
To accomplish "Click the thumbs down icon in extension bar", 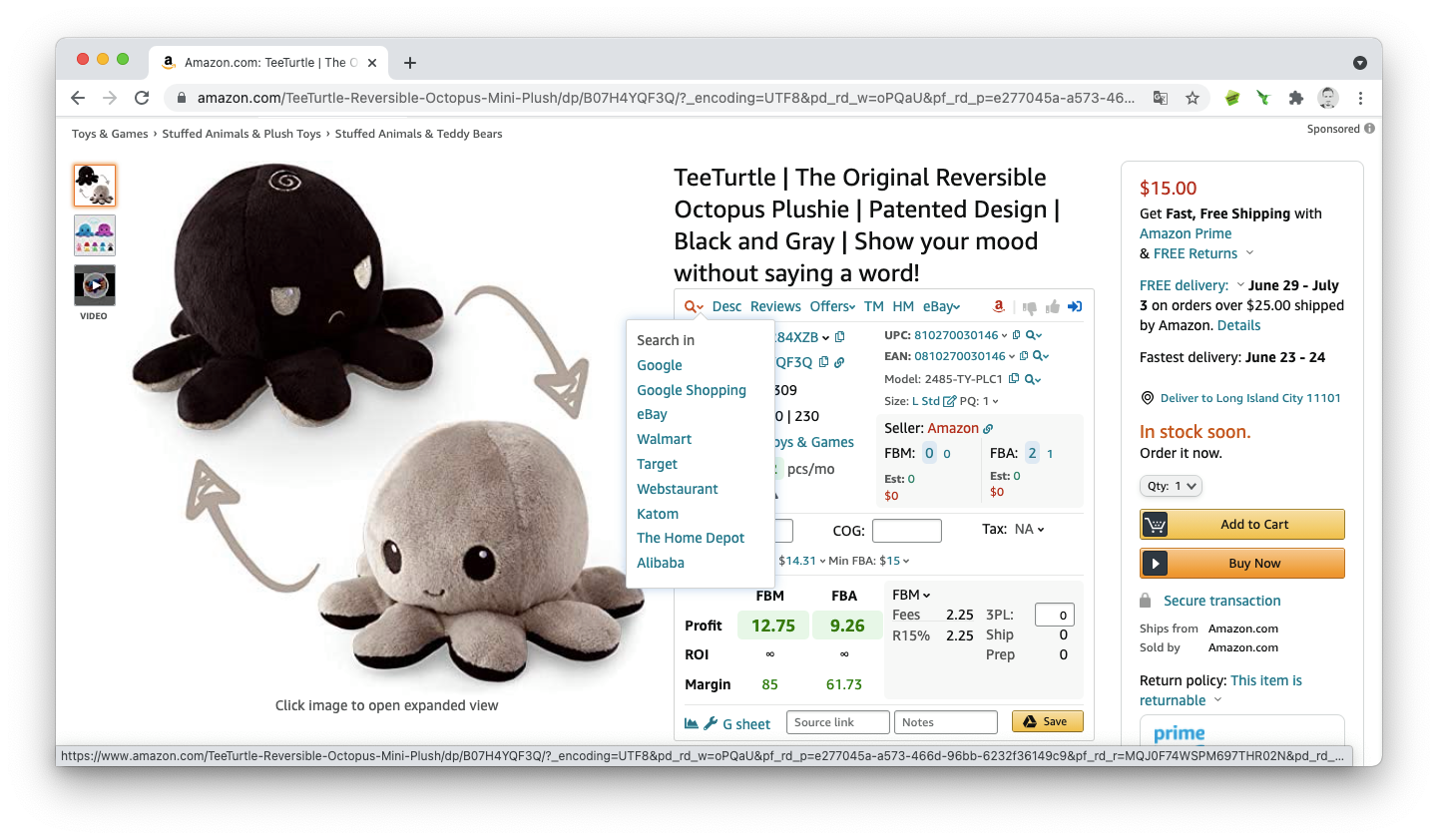I will pyautogui.click(x=1029, y=307).
